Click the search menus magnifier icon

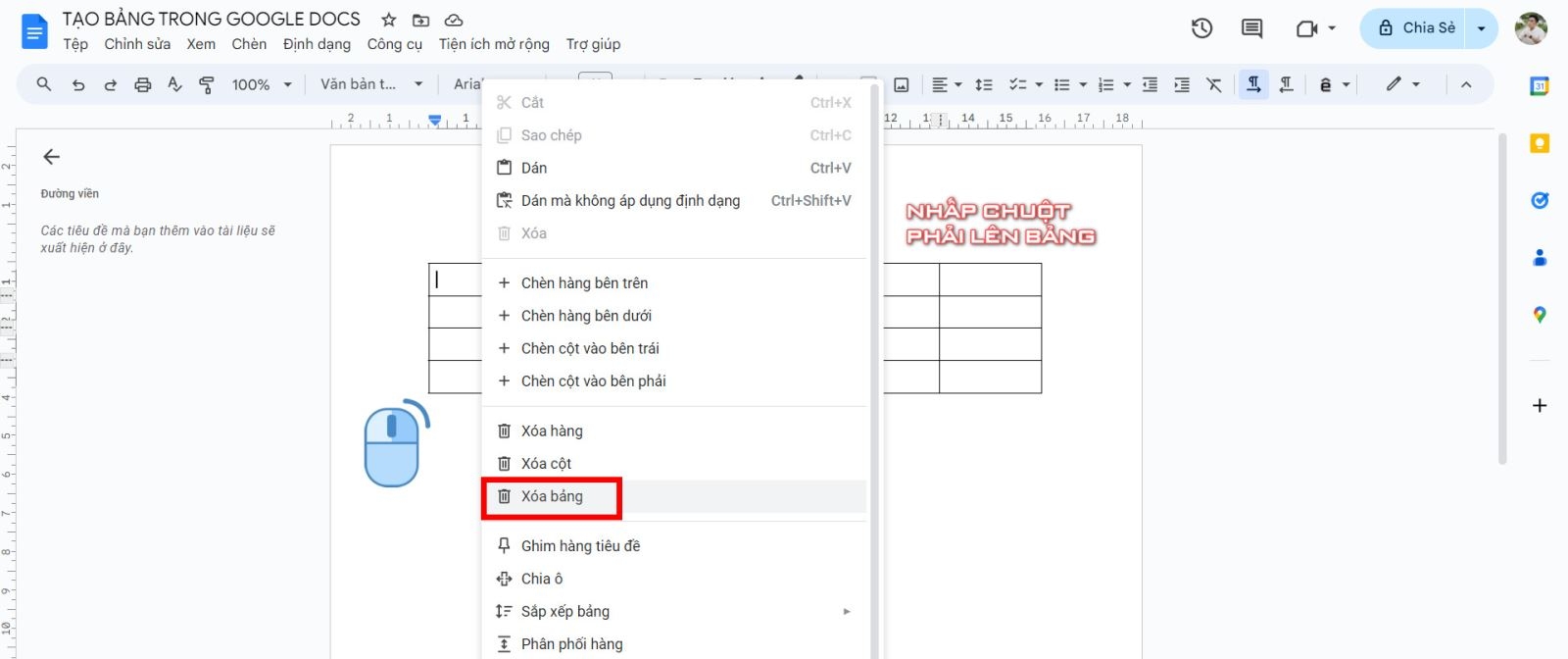click(44, 84)
